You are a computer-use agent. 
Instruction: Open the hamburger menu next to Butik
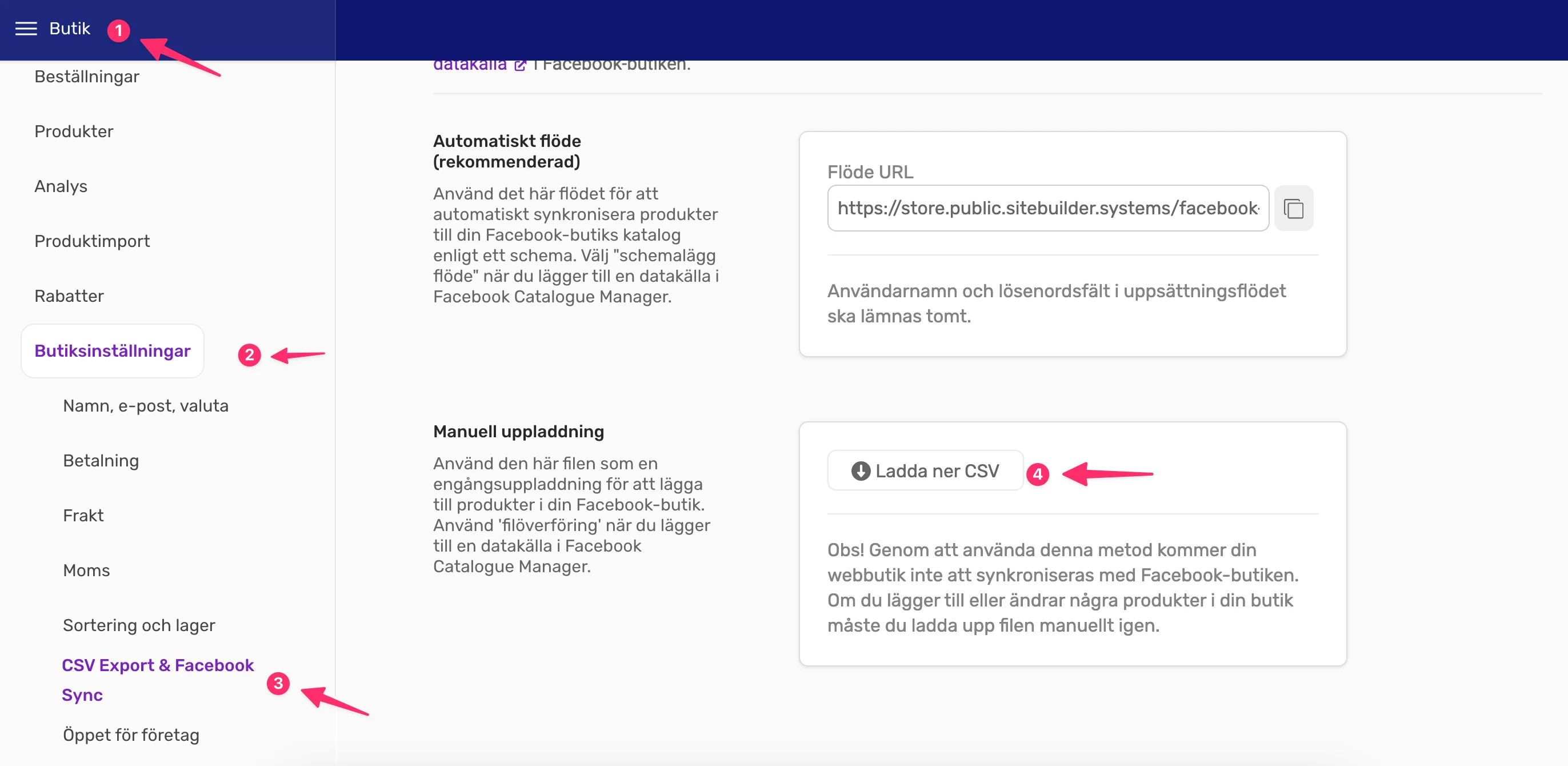click(x=26, y=29)
